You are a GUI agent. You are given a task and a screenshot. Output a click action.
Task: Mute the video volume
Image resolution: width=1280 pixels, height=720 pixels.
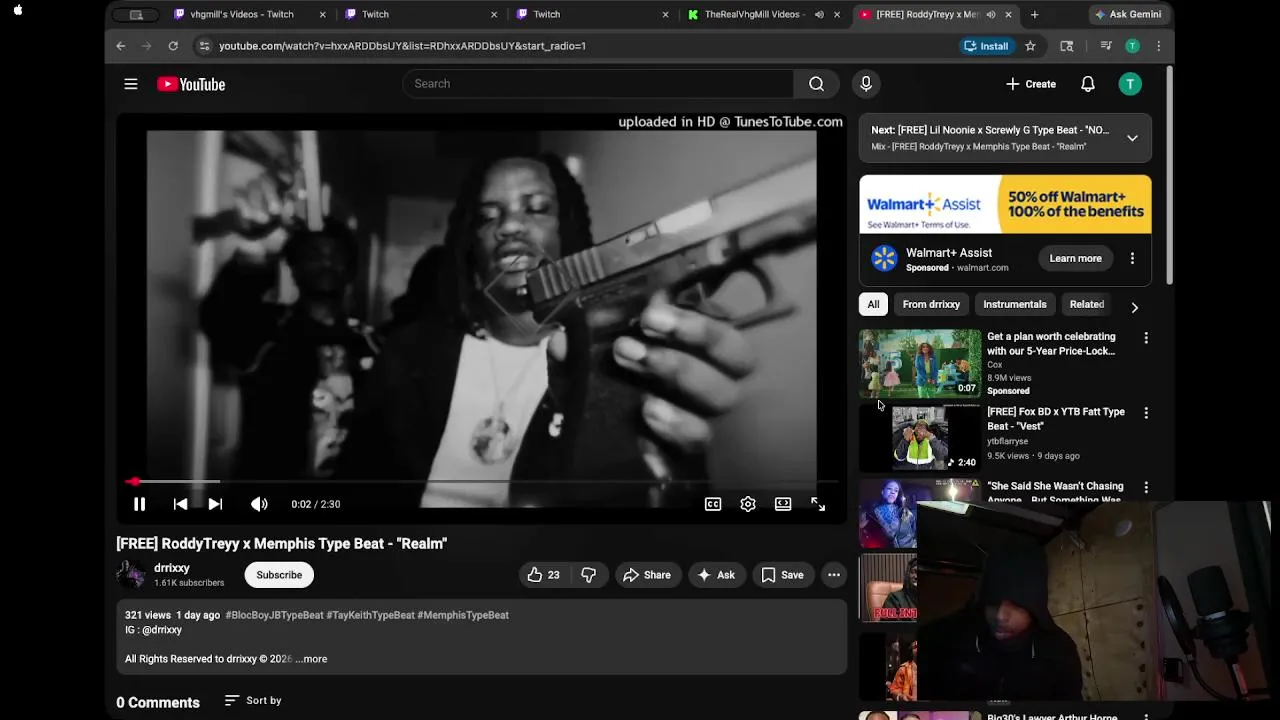(259, 504)
